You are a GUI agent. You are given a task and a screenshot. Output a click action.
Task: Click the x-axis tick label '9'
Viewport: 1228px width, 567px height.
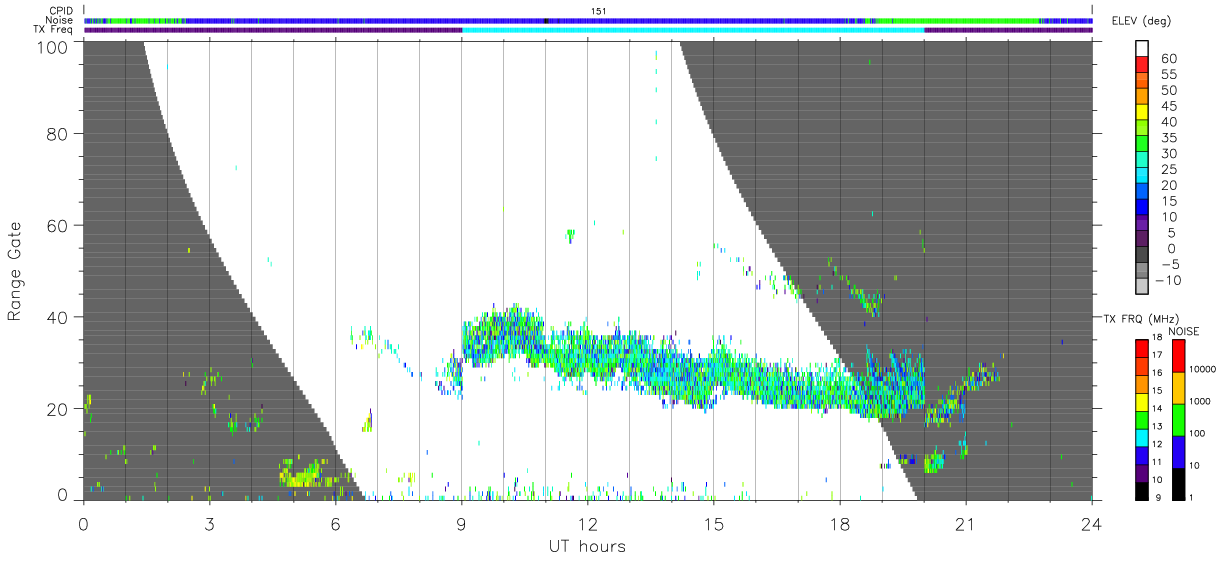click(461, 523)
